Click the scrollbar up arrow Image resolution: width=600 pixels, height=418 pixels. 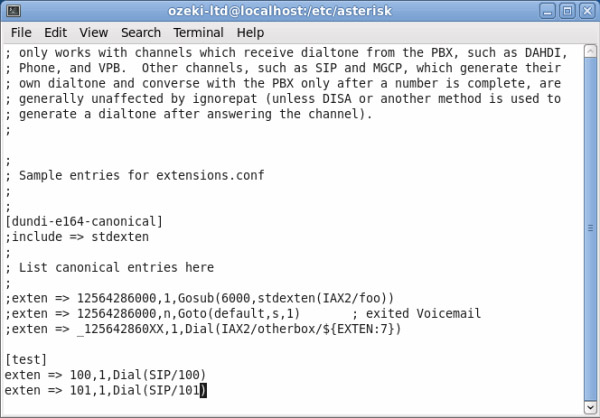tap(590, 51)
